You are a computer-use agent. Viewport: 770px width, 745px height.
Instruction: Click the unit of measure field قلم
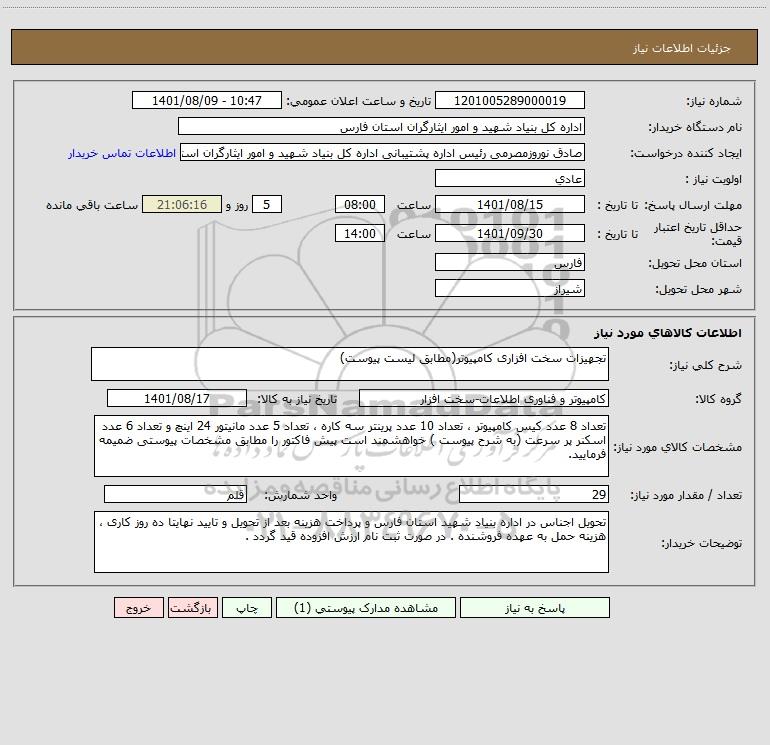point(175,495)
